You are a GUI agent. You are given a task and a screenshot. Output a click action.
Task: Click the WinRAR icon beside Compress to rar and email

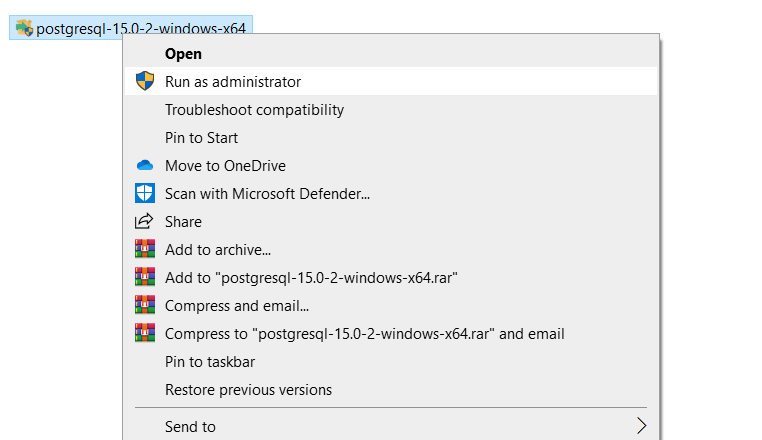(x=145, y=333)
